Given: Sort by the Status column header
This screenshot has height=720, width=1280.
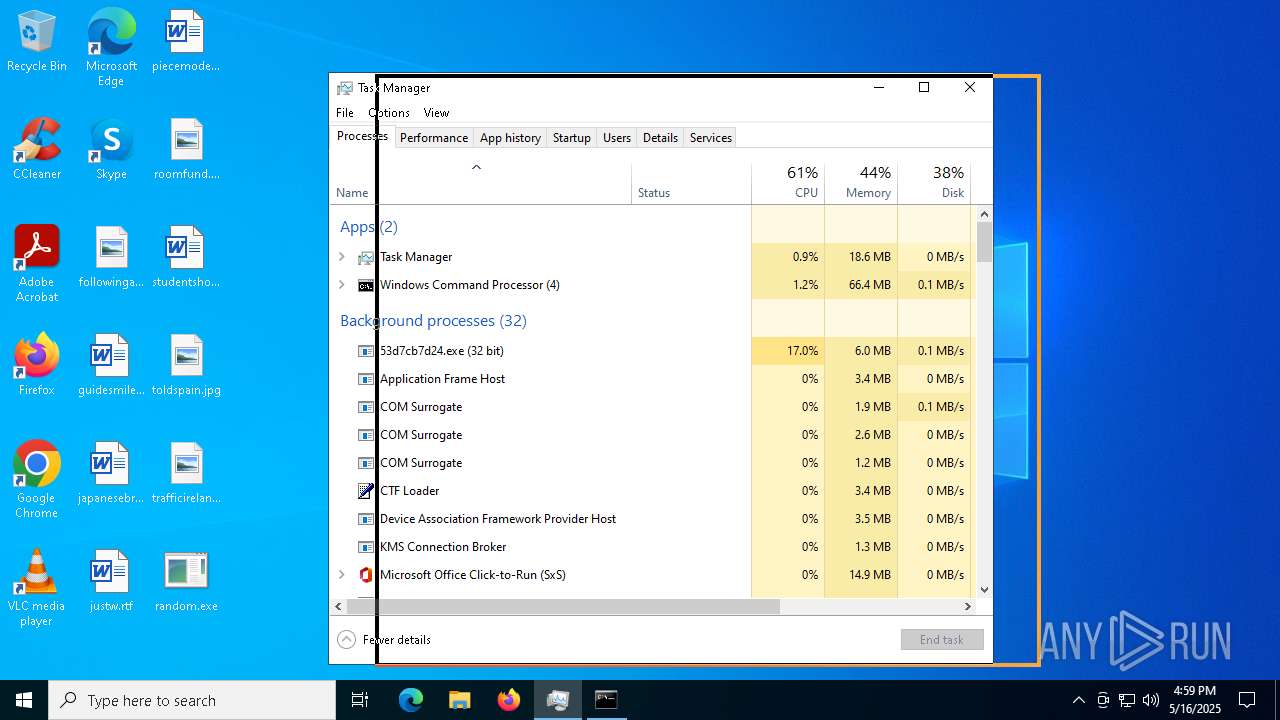Looking at the screenshot, I should (691, 182).
